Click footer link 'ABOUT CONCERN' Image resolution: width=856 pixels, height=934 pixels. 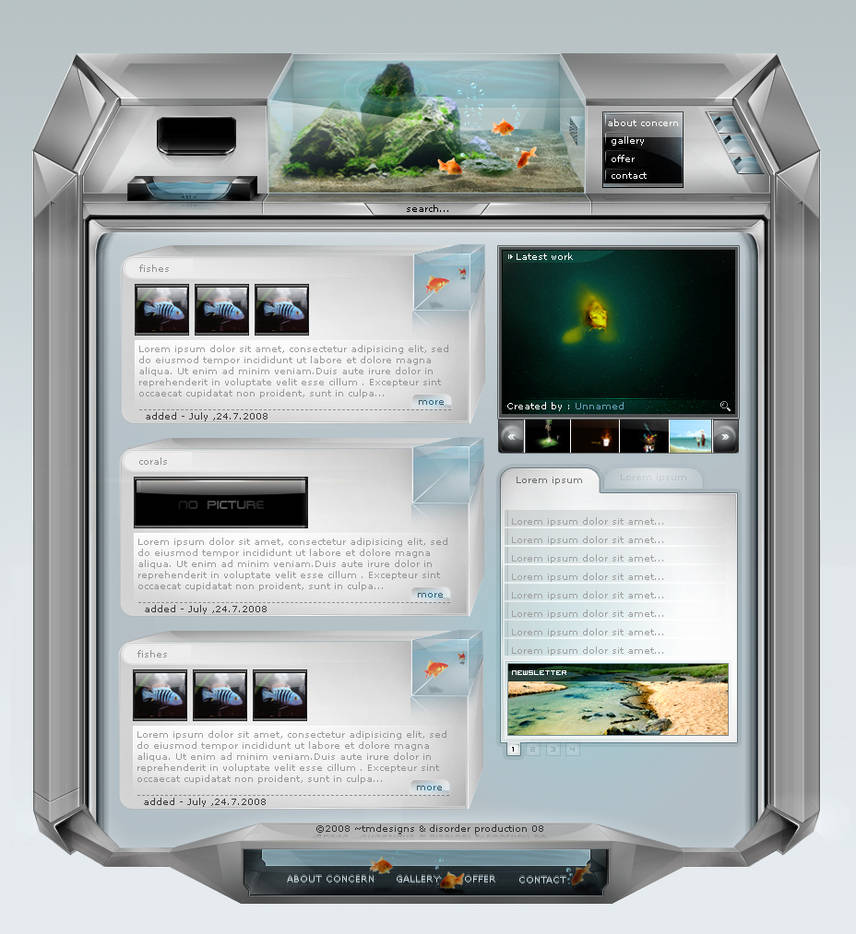331,879
